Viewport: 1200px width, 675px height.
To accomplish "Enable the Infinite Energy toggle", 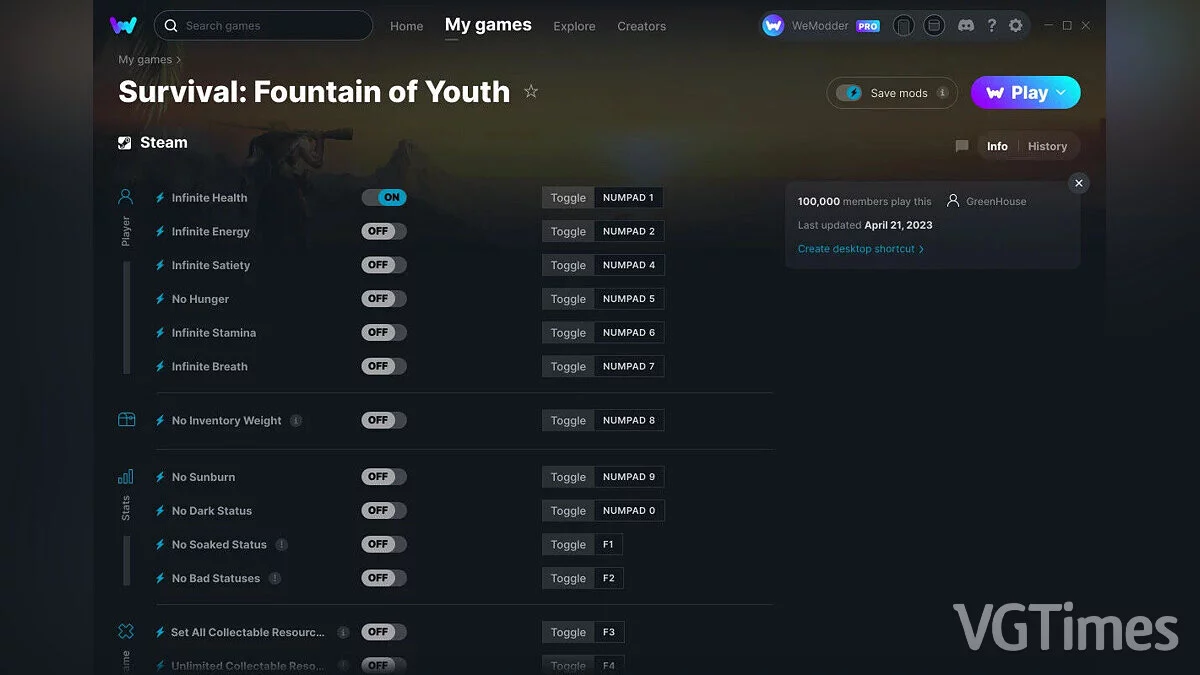I will tap(384, 231).
